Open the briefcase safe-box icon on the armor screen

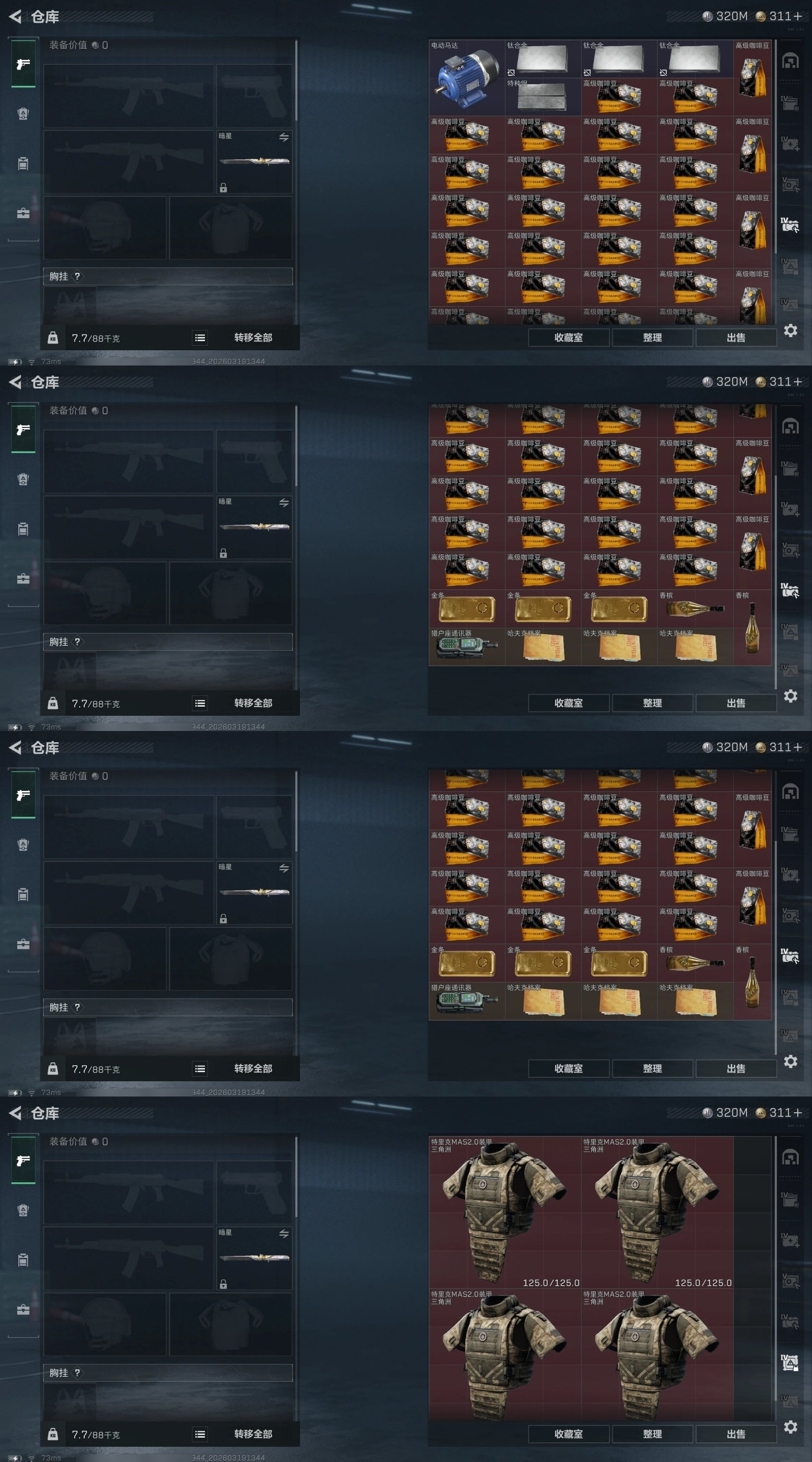click(x=23, y=1310)
